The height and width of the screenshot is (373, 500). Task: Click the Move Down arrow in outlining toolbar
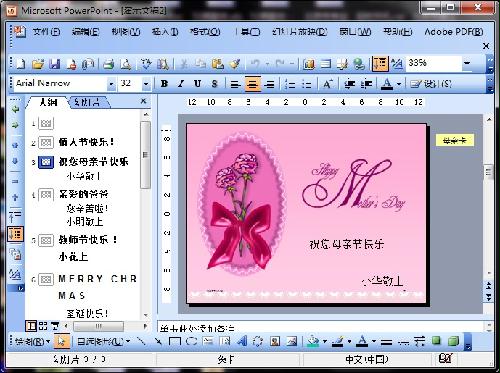tap(15, 161)
